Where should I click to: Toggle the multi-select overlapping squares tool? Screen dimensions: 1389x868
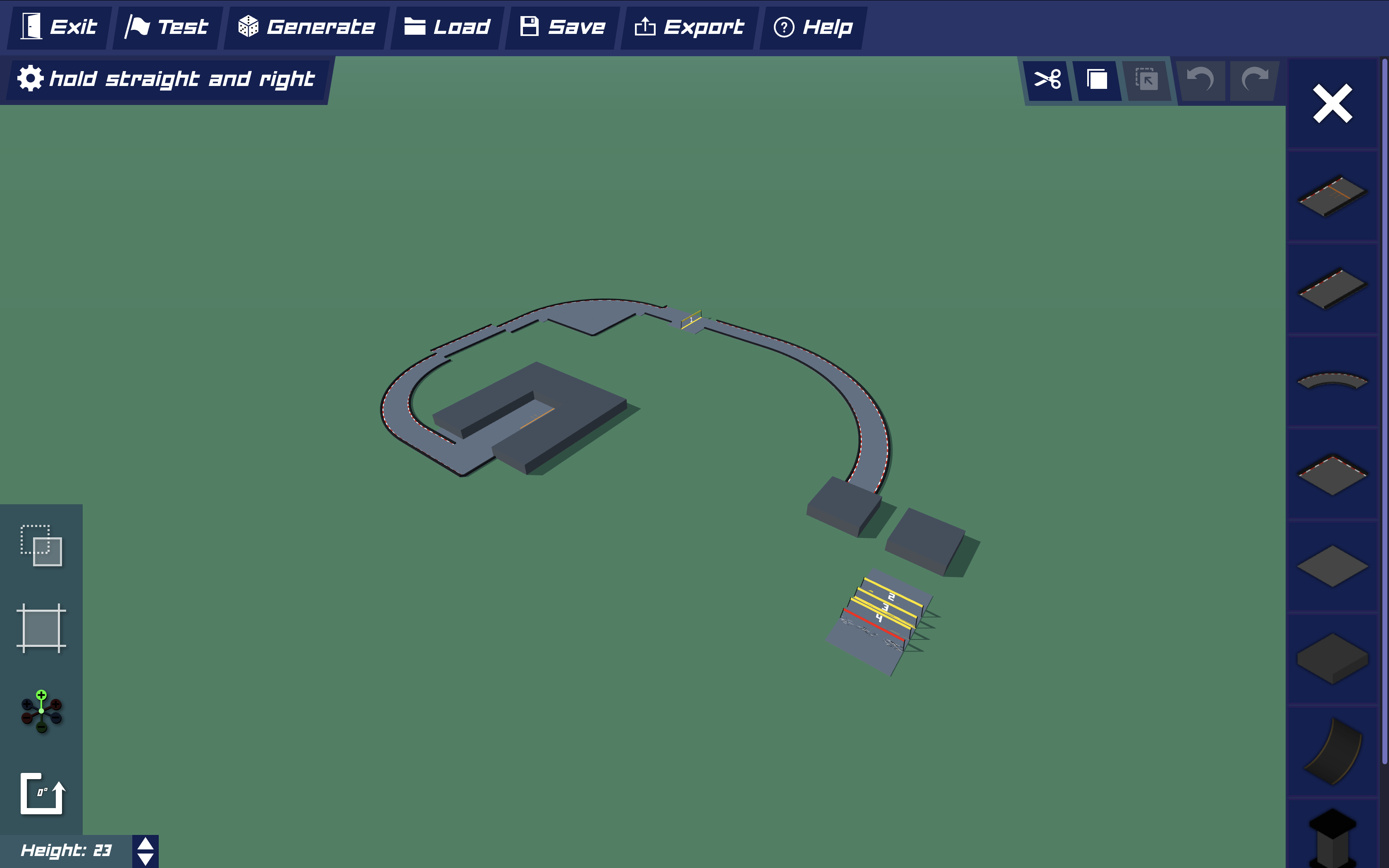(41, 545)
